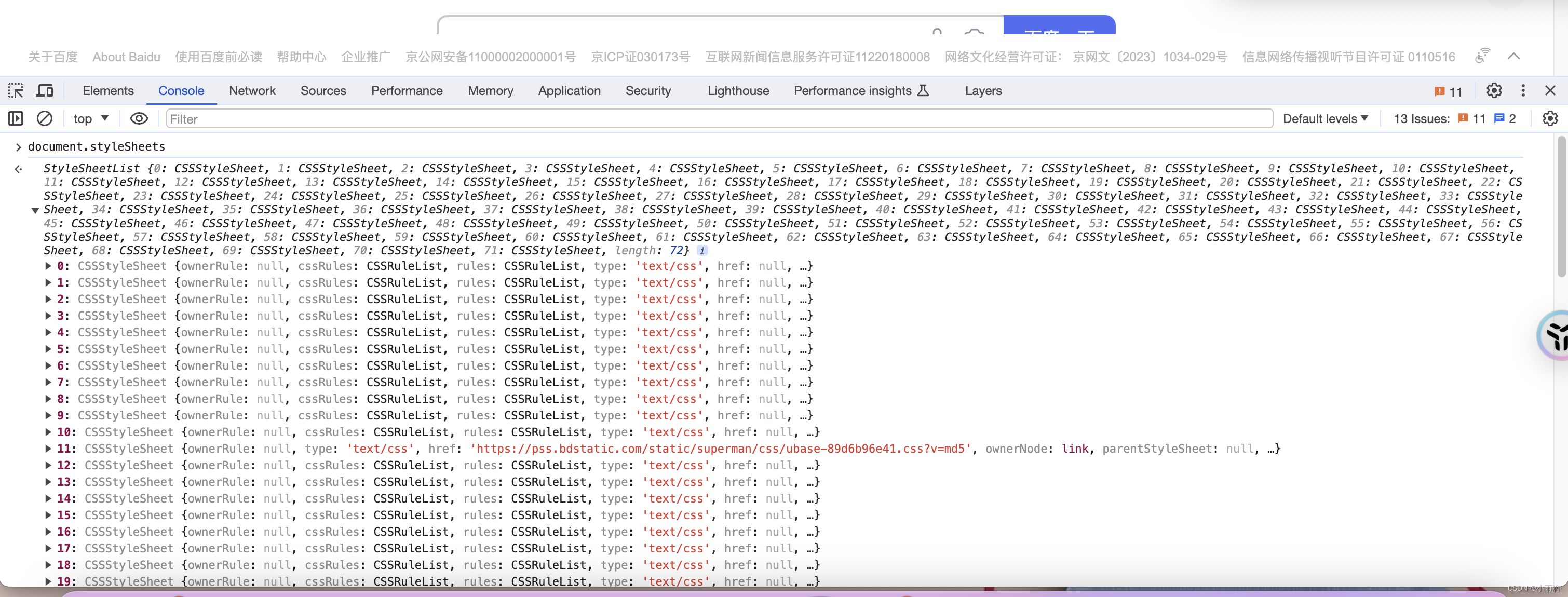The image size is (1568, 597).
Task: Open the 企业推广 link
Action: [x=366, y=57]
